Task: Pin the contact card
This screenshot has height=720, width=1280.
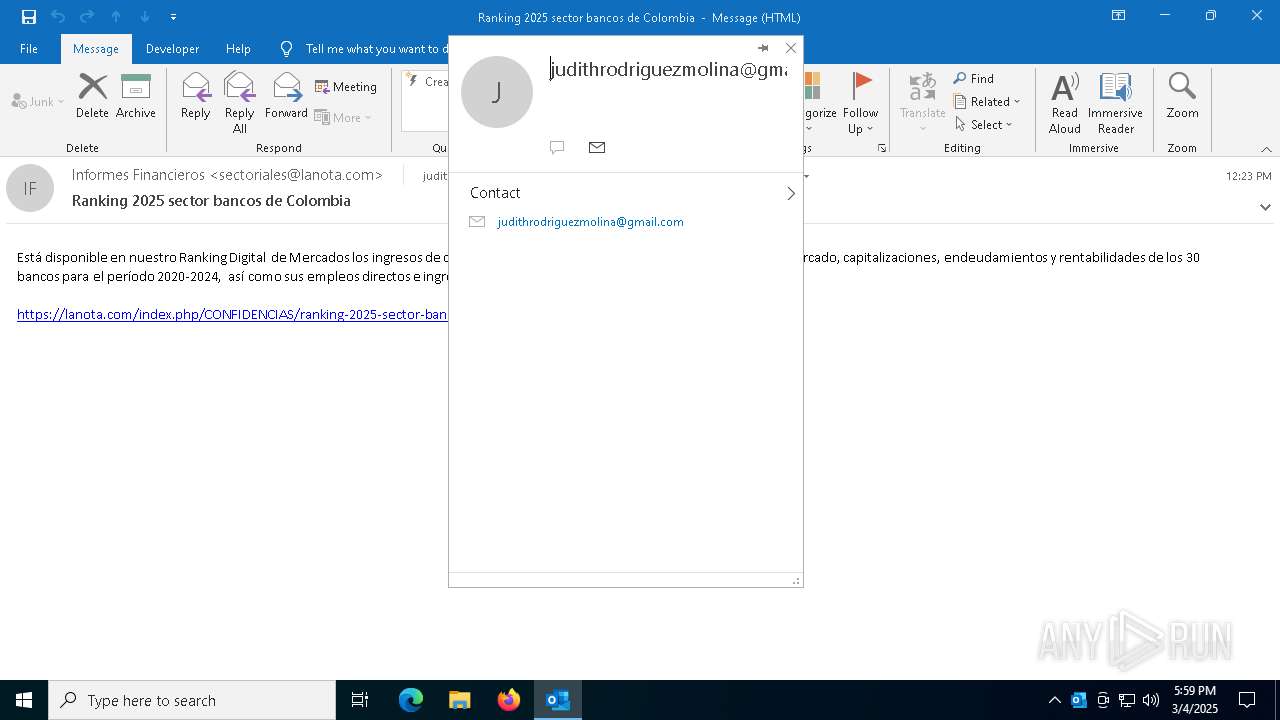Action: click(x=763, y=48)
